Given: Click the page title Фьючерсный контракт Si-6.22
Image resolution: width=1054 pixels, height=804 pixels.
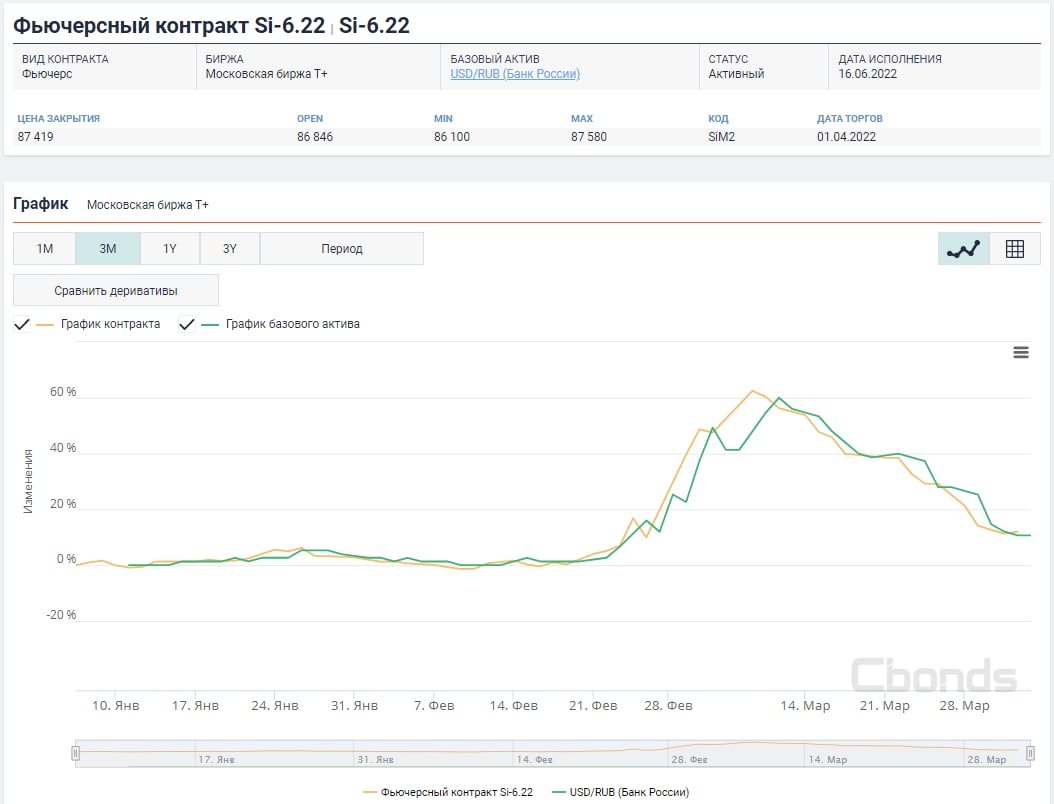Looking at the screenshot, I should coord(169,26).
